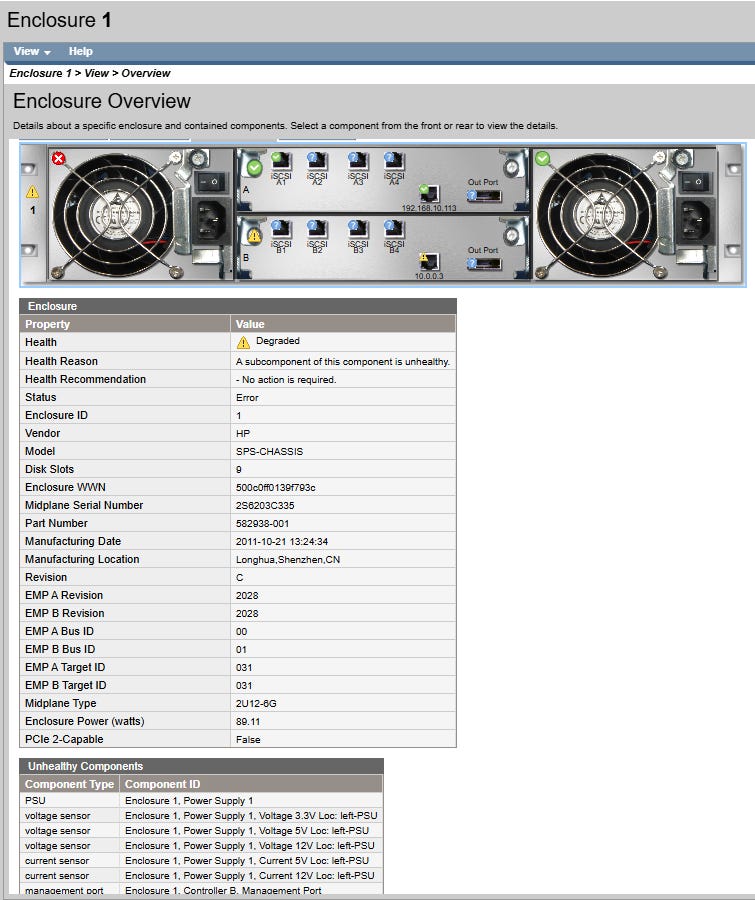Select controller B yellow warning icon
This screenshot has width=755, height=900.
pyautogui.click(x=254, y=235)
